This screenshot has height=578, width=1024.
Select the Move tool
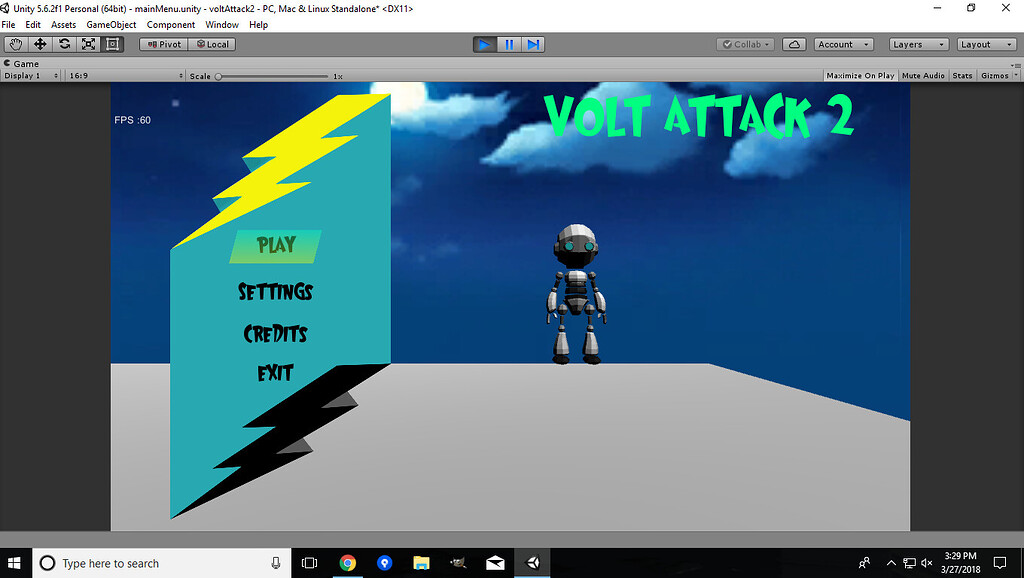coord(39,44)
